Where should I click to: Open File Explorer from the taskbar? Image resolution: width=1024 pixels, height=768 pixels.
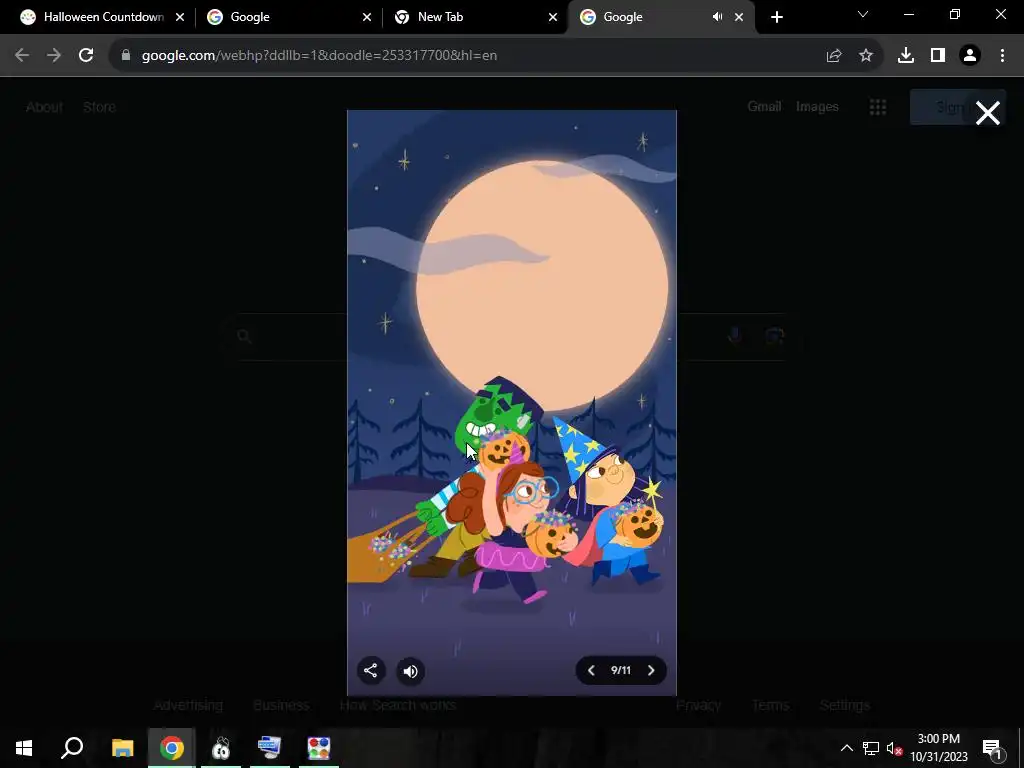coord(122,748)
